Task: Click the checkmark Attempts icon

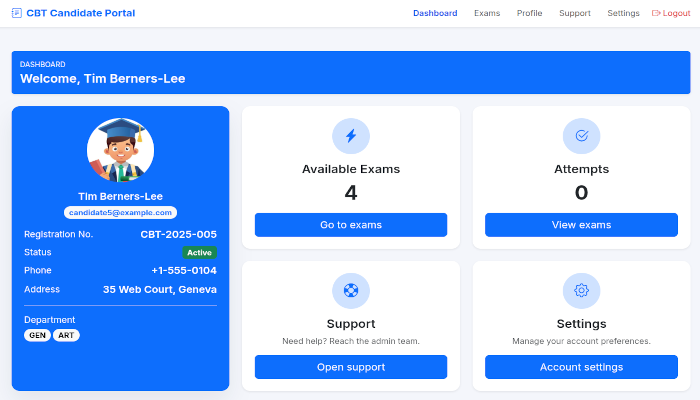Action: click(x=581, y=136)
